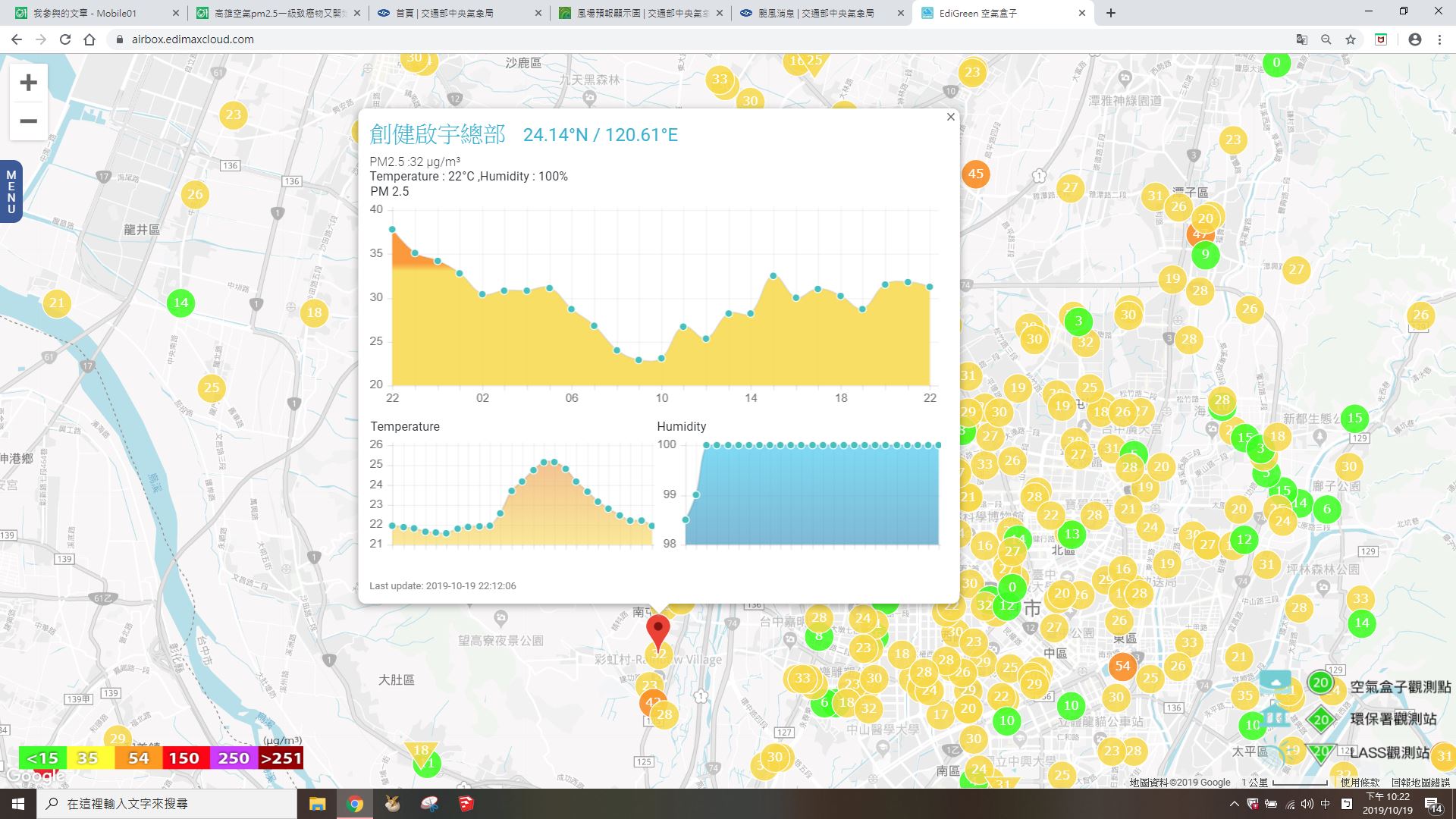Viewport: 1456px width, 819px height.
Task: Select the green 3 marker near yellow 32
Action: [1078, 321]
